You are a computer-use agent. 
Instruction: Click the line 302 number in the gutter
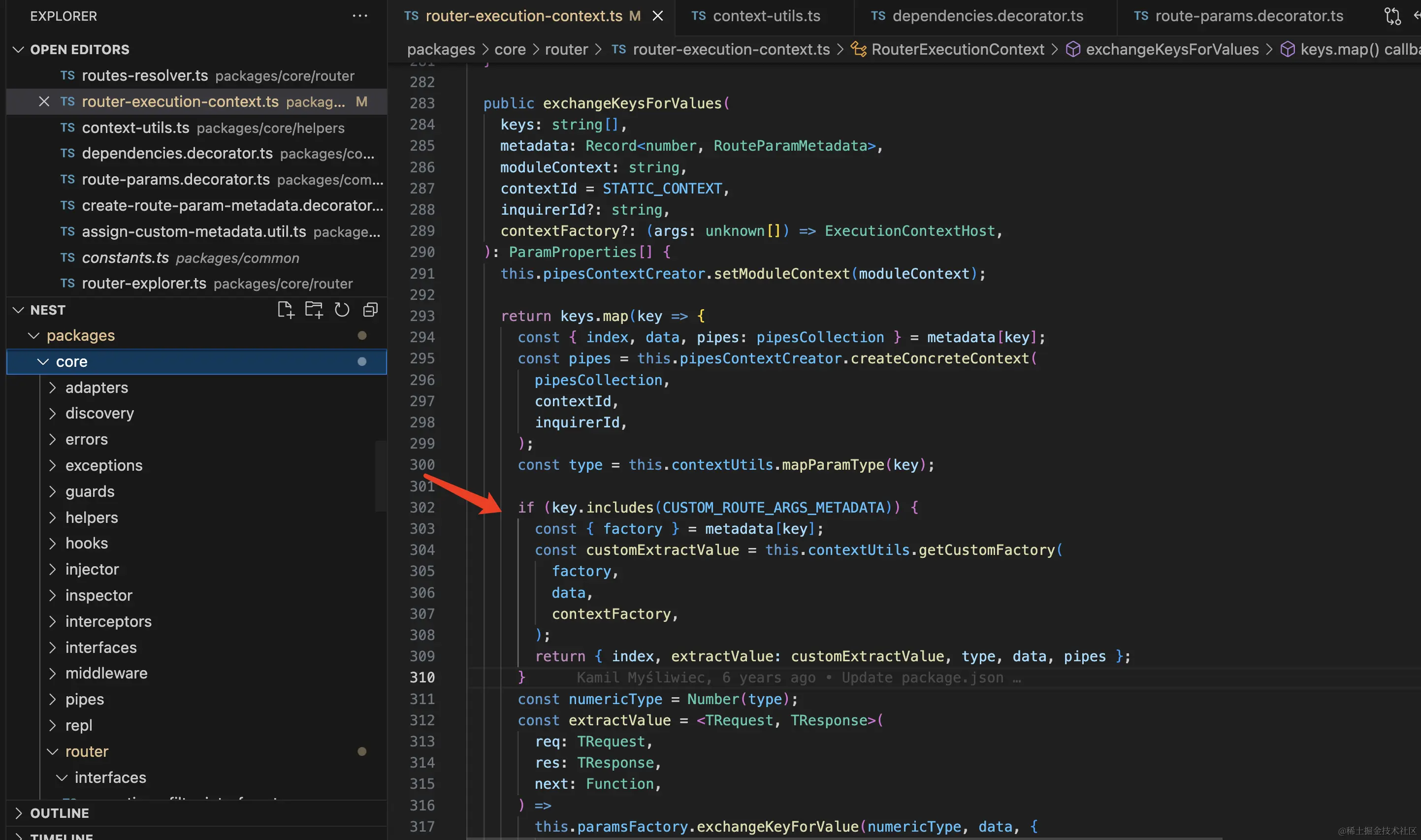tap(422, 507)
